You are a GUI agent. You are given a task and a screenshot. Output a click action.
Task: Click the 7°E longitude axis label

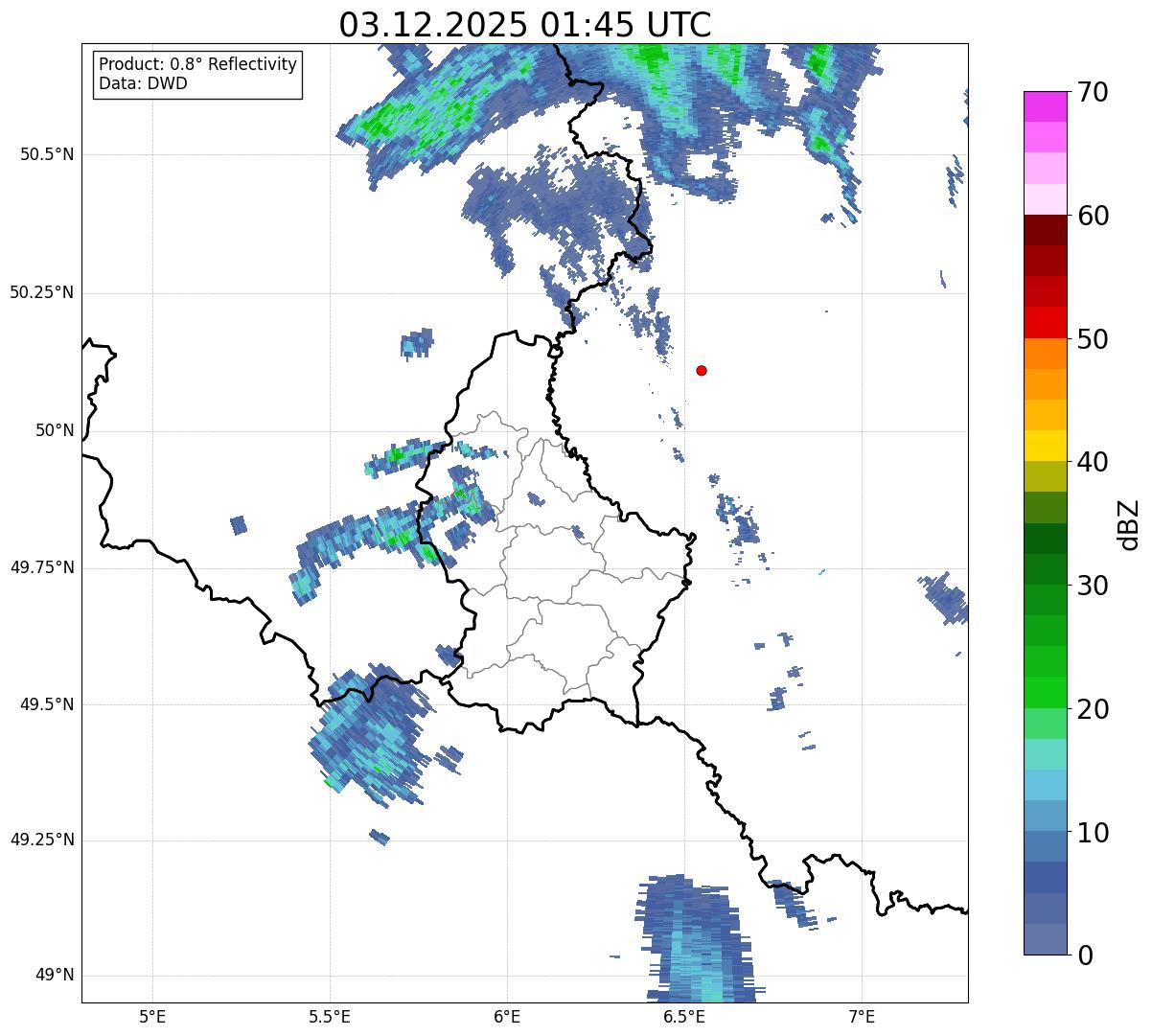tap(862, 1016)
